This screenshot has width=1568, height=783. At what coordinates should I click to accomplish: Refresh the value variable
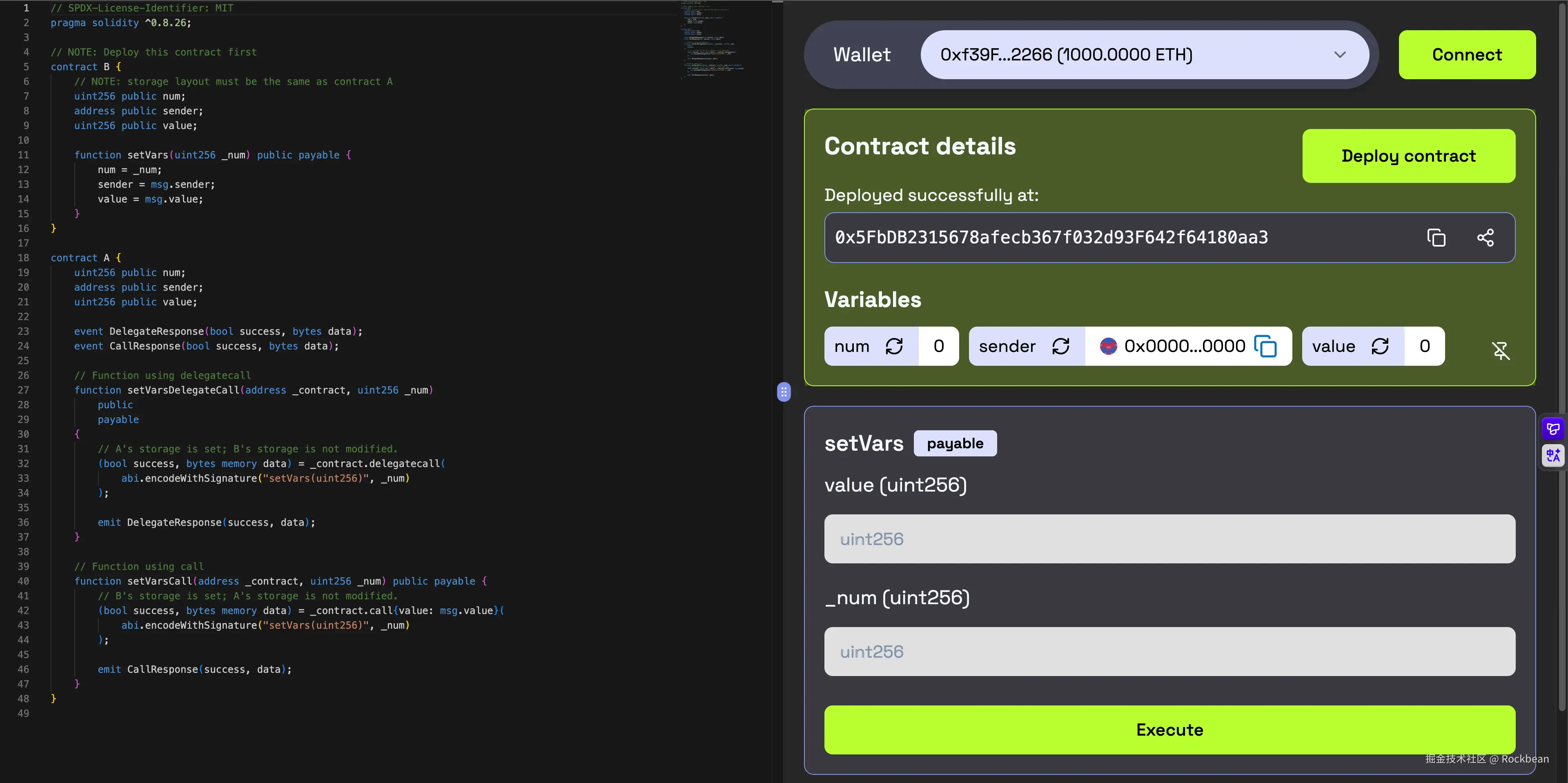(x=1381, y=345)
